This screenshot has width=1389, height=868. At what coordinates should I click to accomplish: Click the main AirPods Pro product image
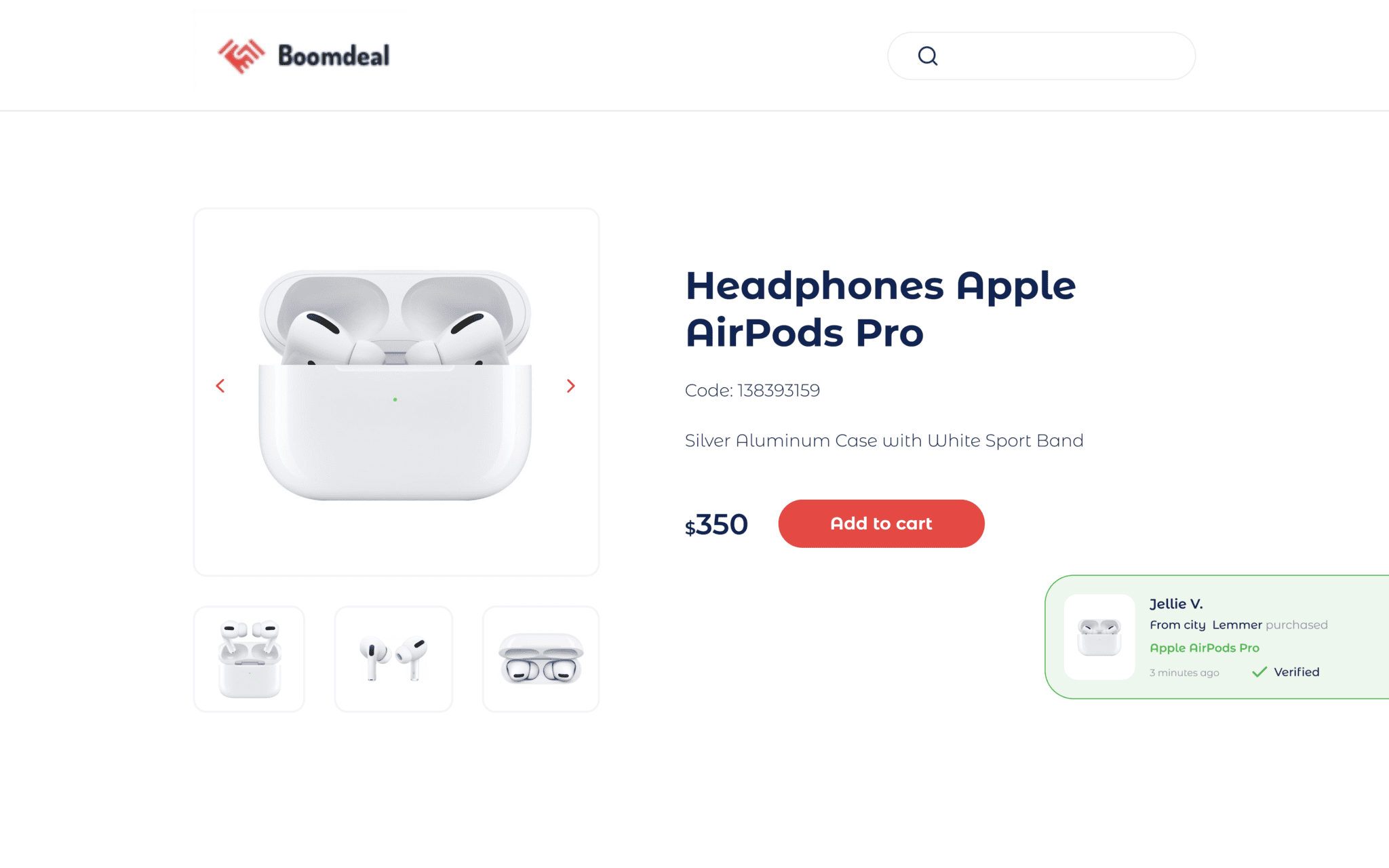point(395,385)
